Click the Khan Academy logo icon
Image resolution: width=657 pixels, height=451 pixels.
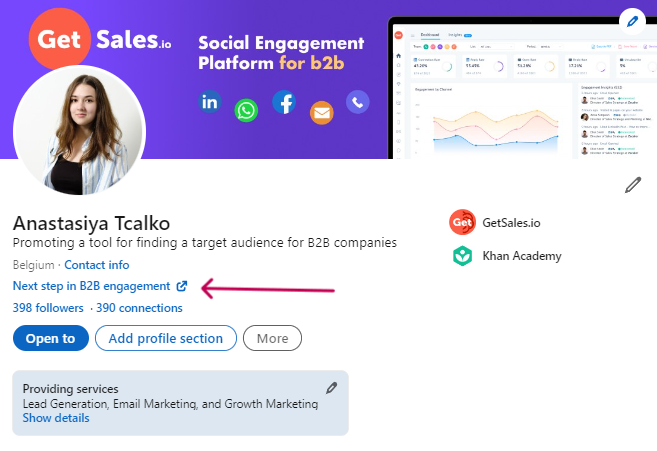click(x=461, y=256)
